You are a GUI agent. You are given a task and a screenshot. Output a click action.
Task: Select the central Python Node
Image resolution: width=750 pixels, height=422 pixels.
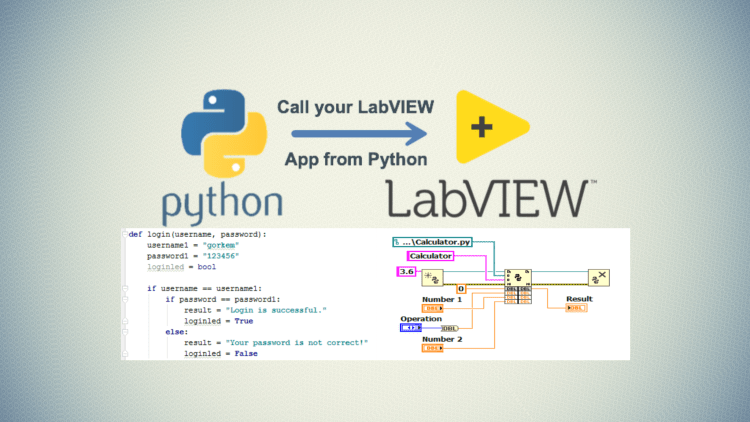point(518,287)
